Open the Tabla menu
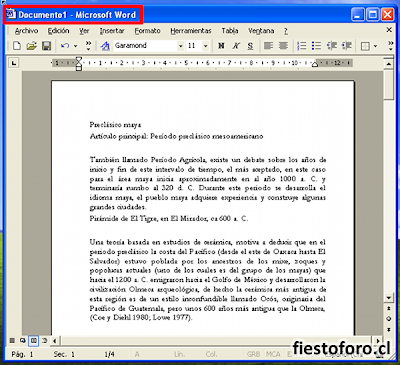The height and width of the screenshot is (365, 400). tap(230, 31)
